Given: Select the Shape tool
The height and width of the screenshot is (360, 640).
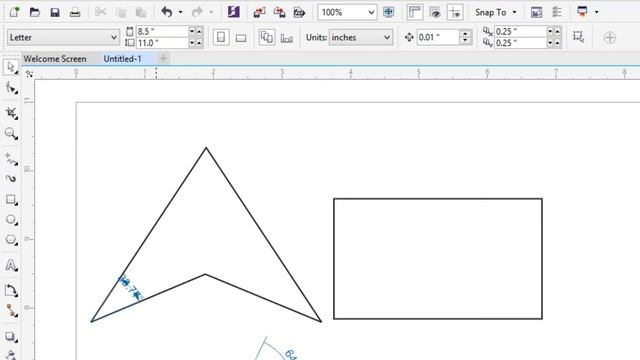Looking at the screenshot, I should 11,88.
